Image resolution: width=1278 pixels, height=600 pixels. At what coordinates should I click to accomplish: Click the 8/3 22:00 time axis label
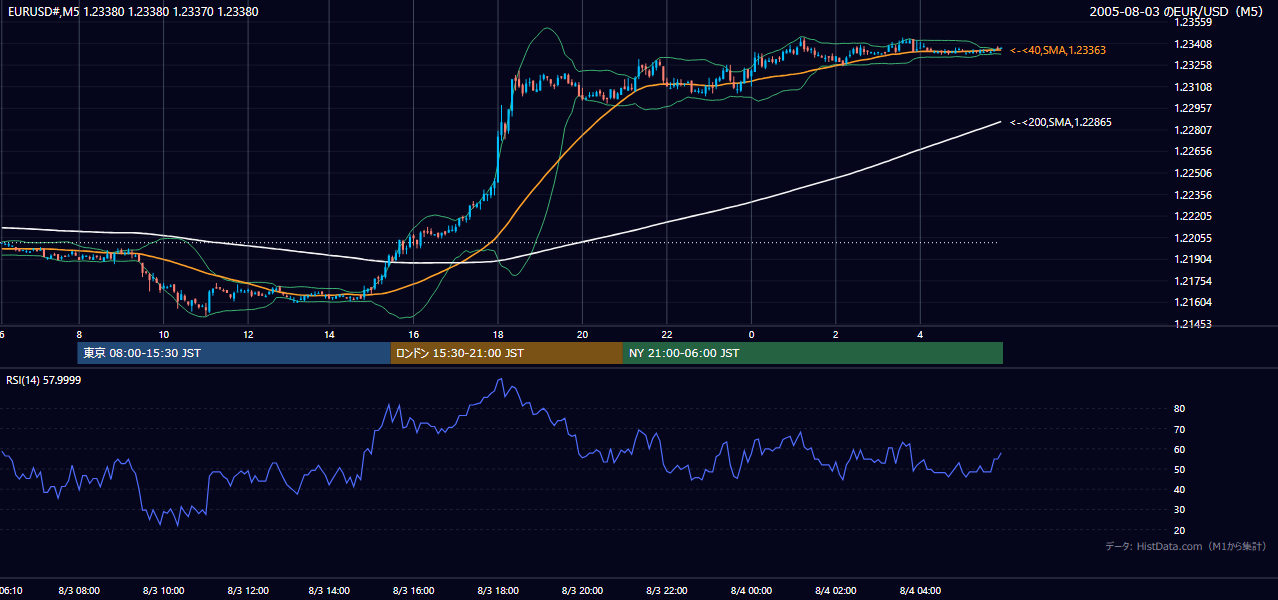[x=666, y=591]
